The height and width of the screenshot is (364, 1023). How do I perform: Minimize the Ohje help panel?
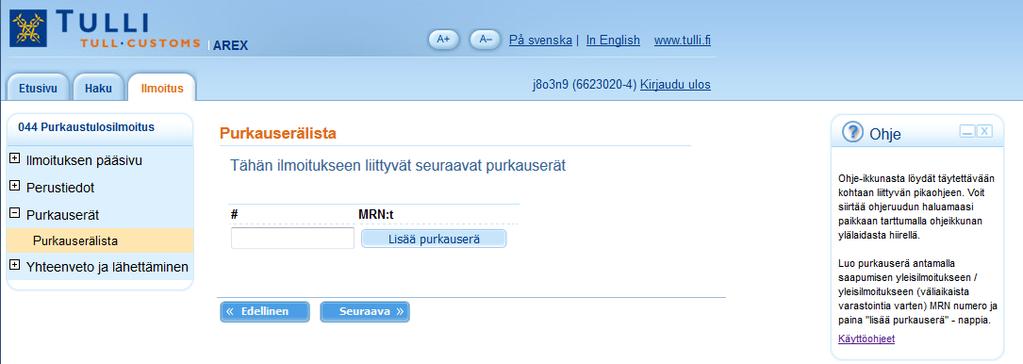pos(967,132)
